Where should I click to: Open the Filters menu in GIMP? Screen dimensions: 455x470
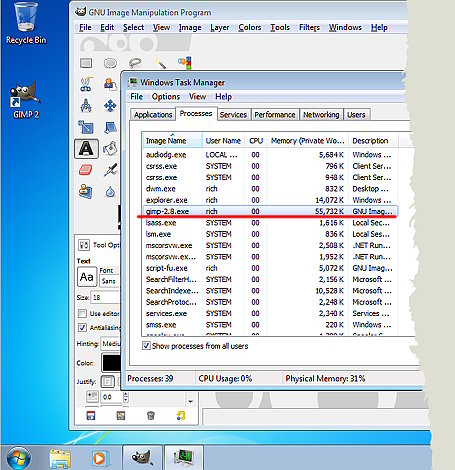pyautogui.click(x=309, y=27)
